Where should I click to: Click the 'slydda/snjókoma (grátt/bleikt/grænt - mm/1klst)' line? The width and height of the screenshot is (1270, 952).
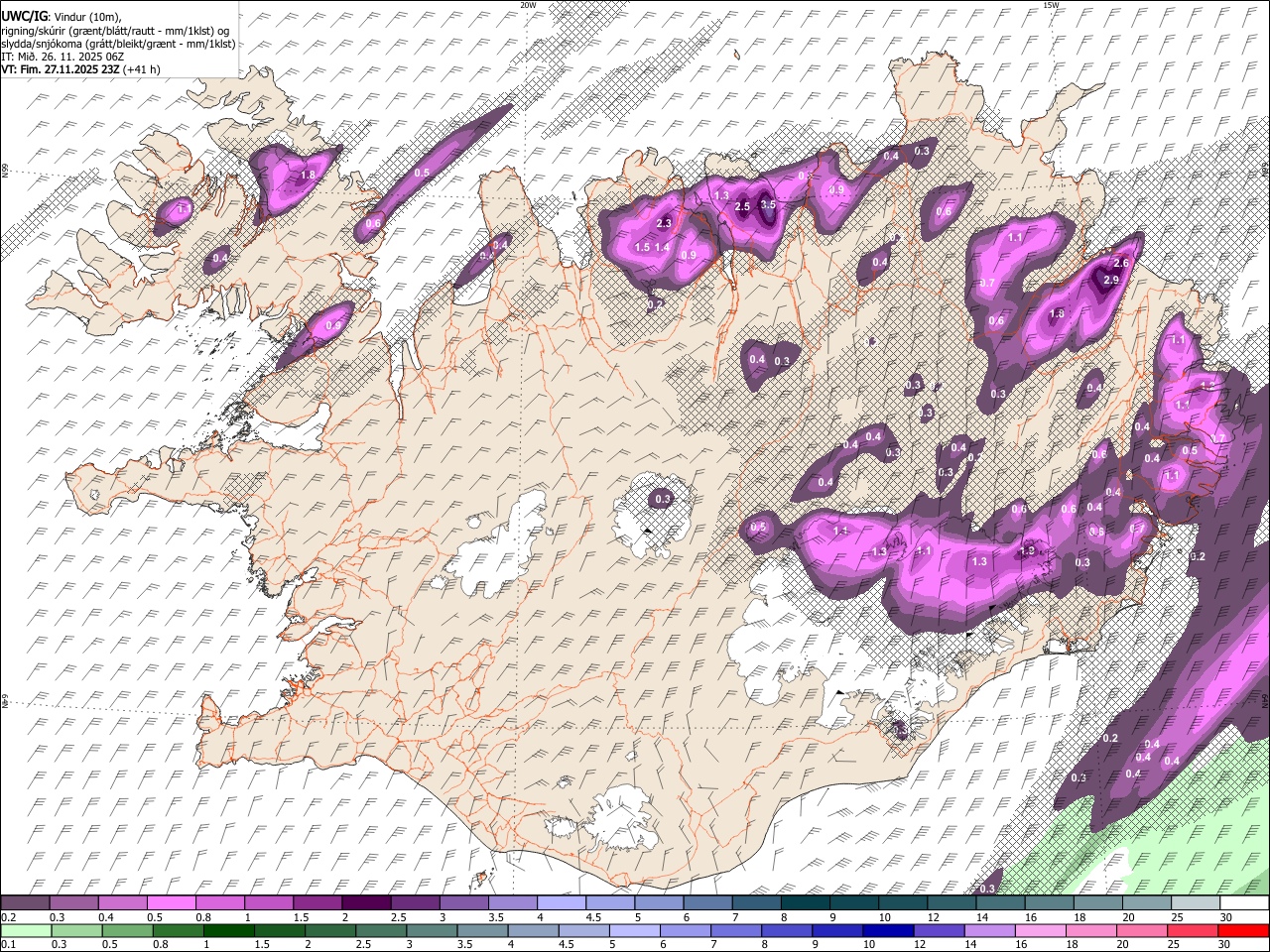click(x=118, y=44)
